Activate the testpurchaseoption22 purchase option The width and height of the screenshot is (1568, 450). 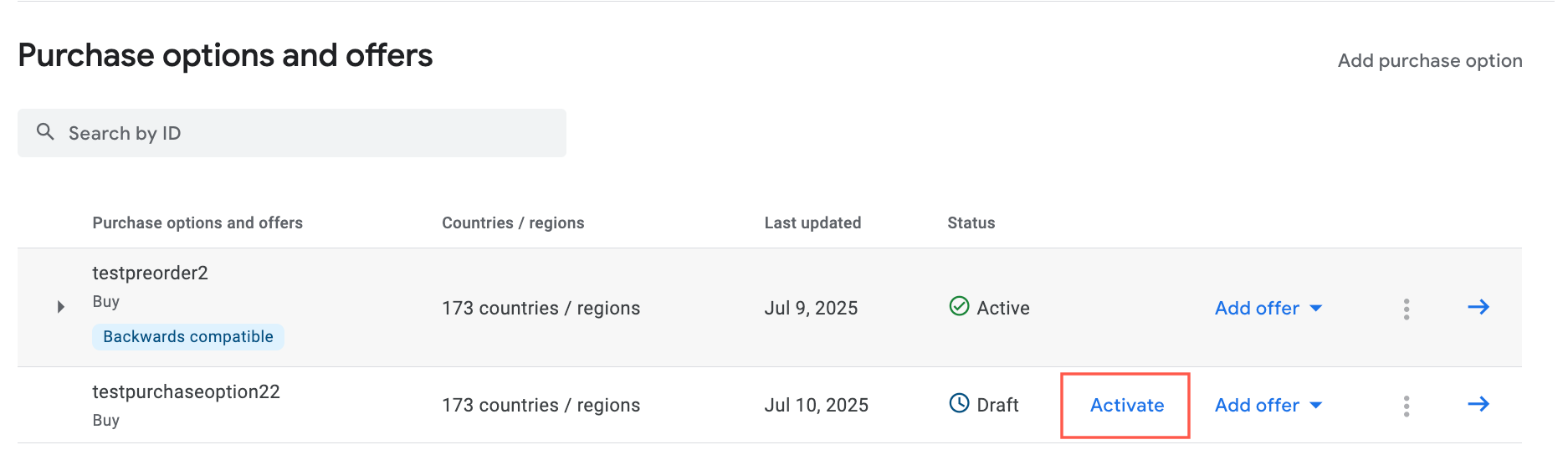click(x=1127, y=405)
